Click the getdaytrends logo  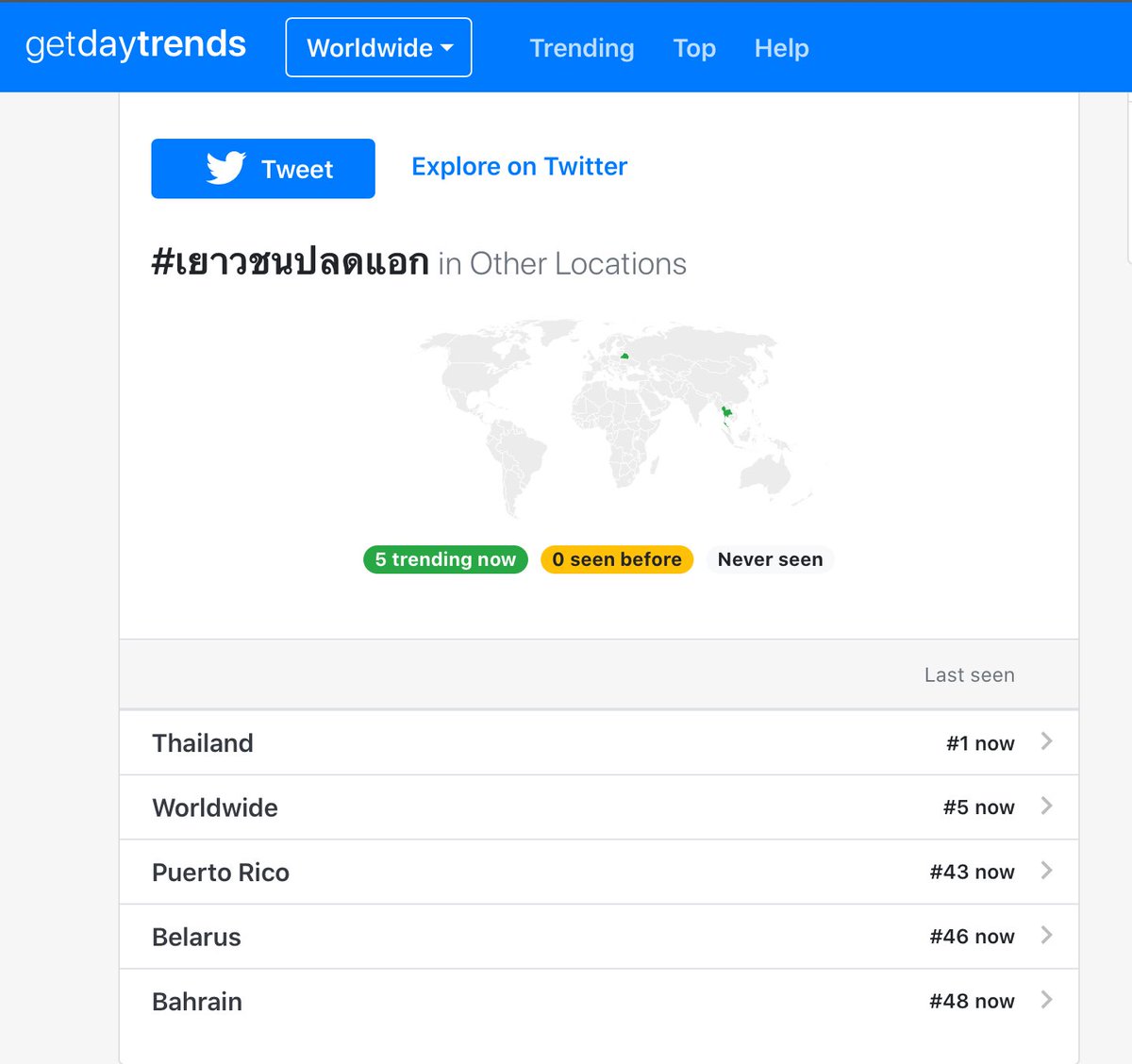pos(136,45)
